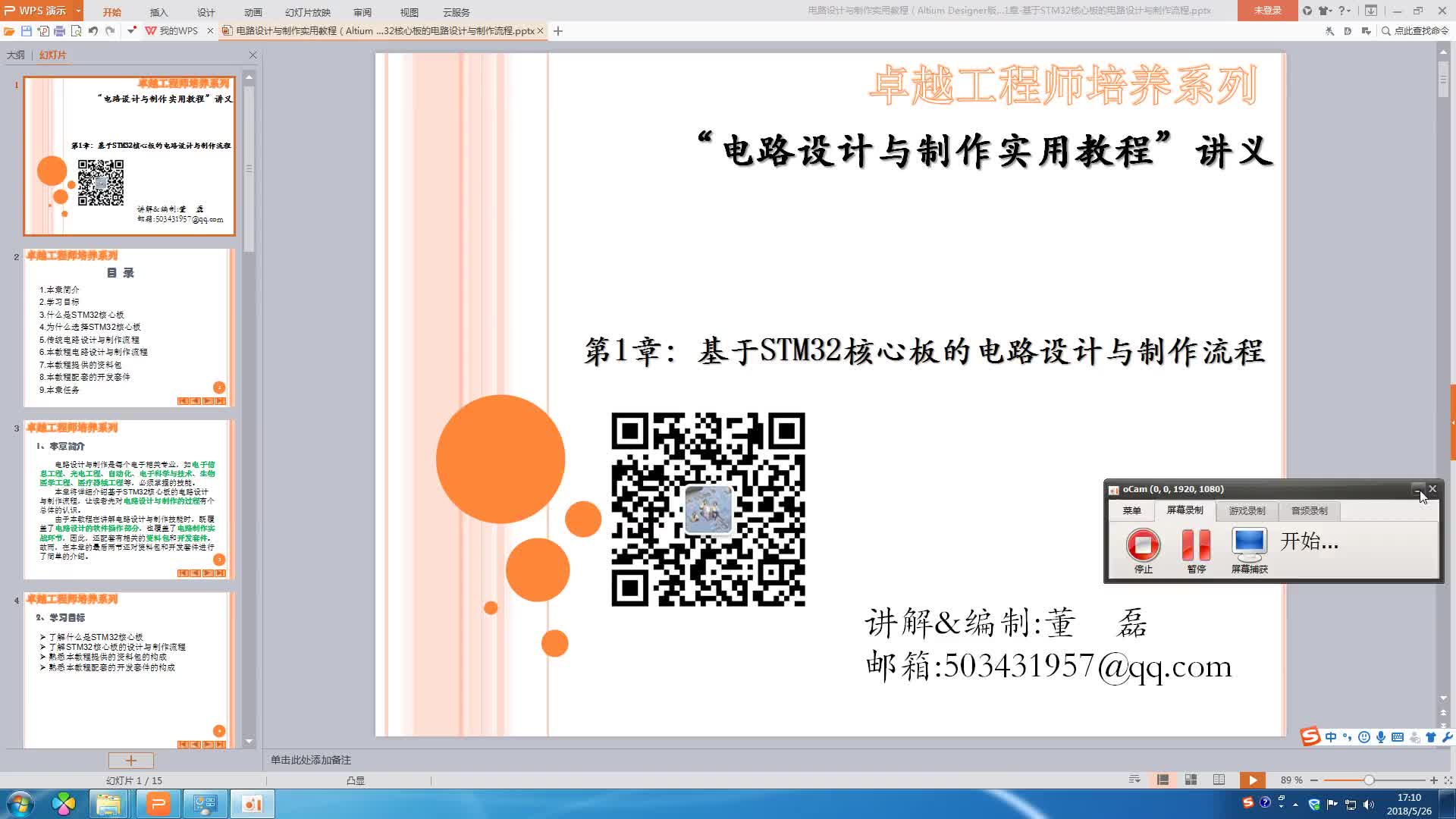Open the quick access toolbar customize dropdown

point(131,31)
